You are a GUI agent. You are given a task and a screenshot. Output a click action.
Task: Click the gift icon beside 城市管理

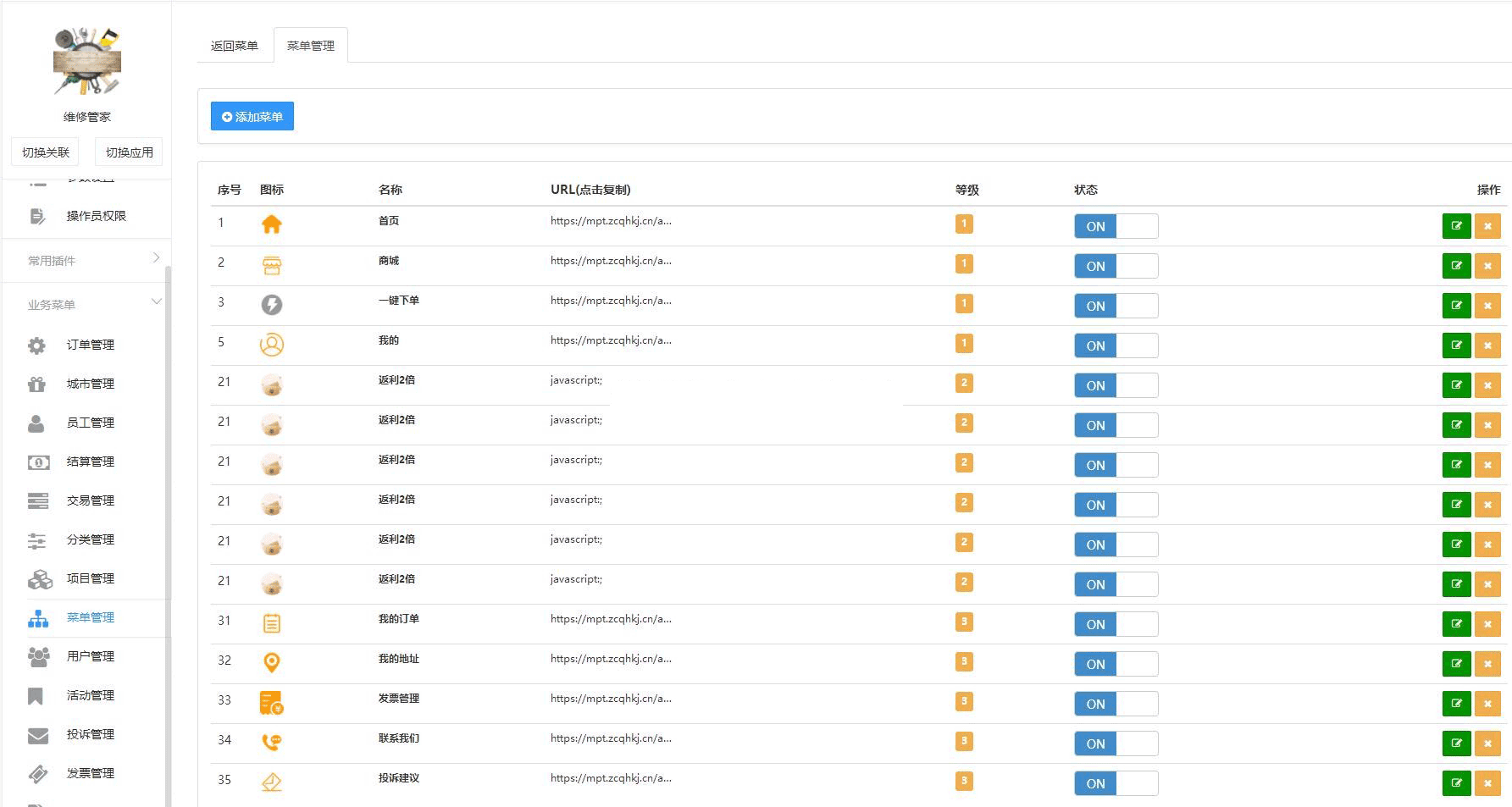pos(36,384)
